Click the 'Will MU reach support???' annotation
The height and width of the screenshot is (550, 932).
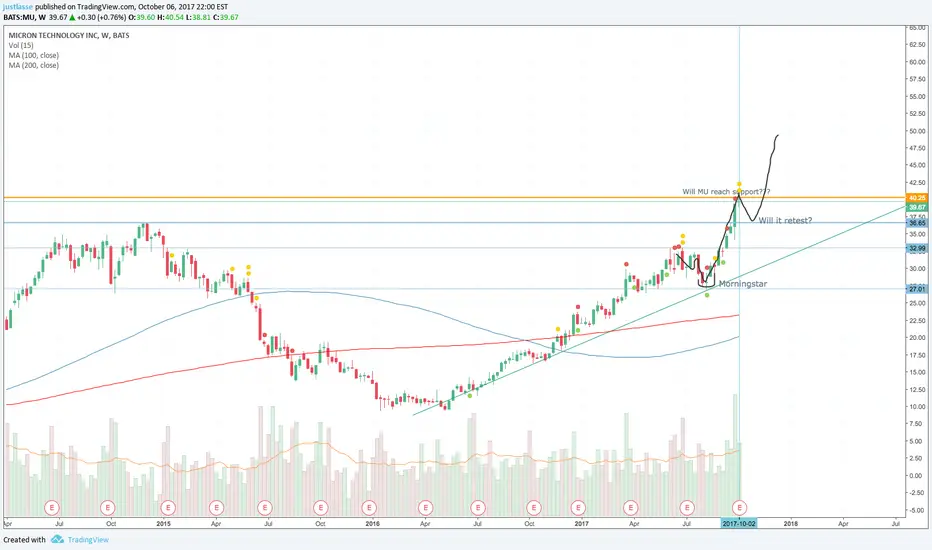[726, 191]
